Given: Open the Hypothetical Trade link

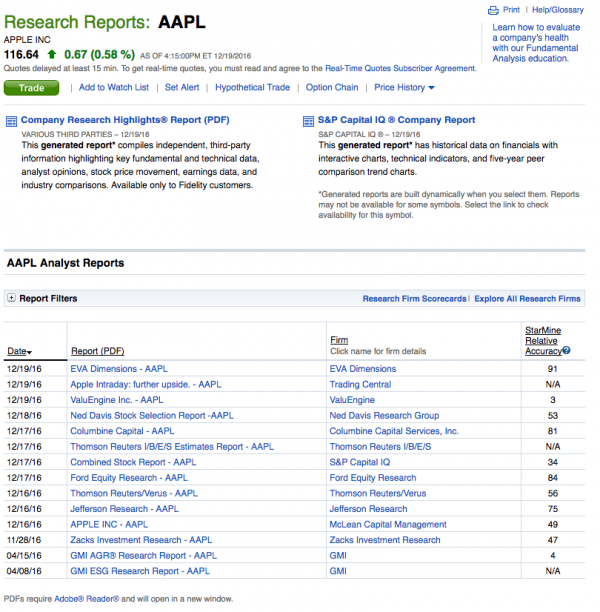Looking at the screenshot, I should tap(252, 88).
